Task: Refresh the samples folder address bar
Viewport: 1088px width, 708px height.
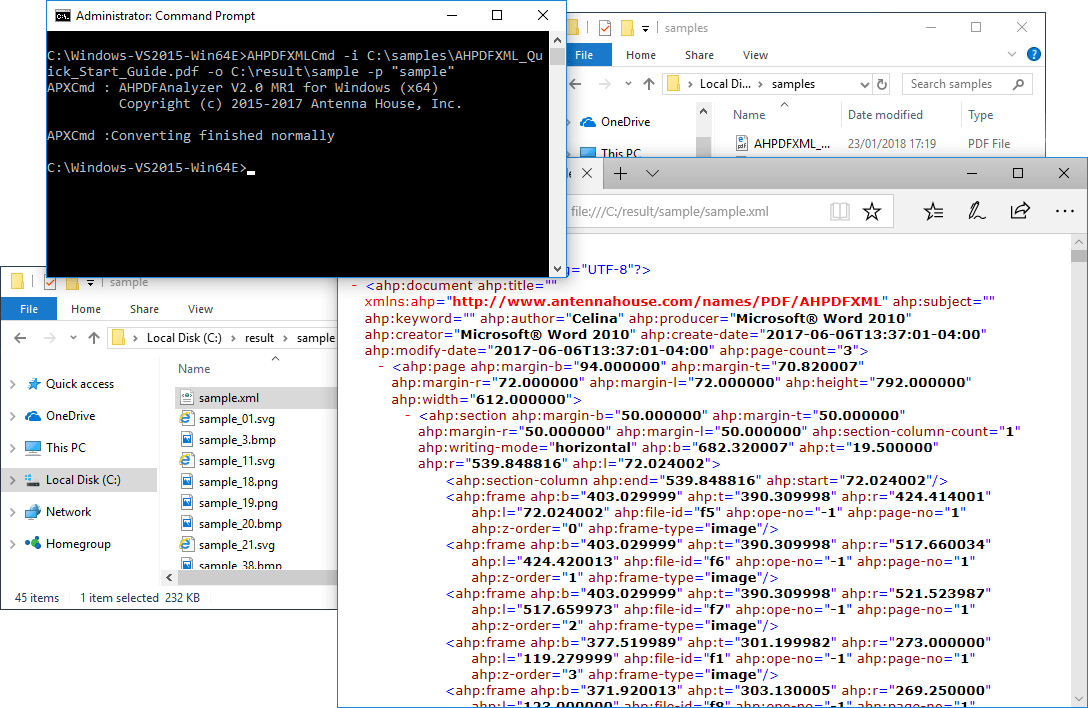Action: pos(881,84)
